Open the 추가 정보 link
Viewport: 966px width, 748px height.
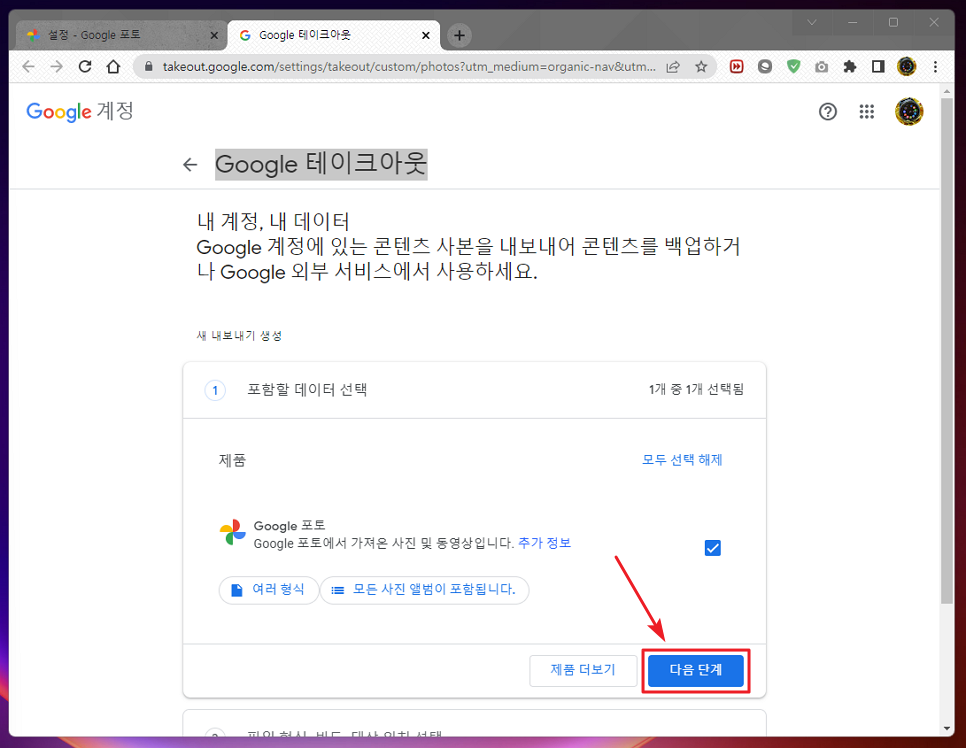tap(545, 543)
